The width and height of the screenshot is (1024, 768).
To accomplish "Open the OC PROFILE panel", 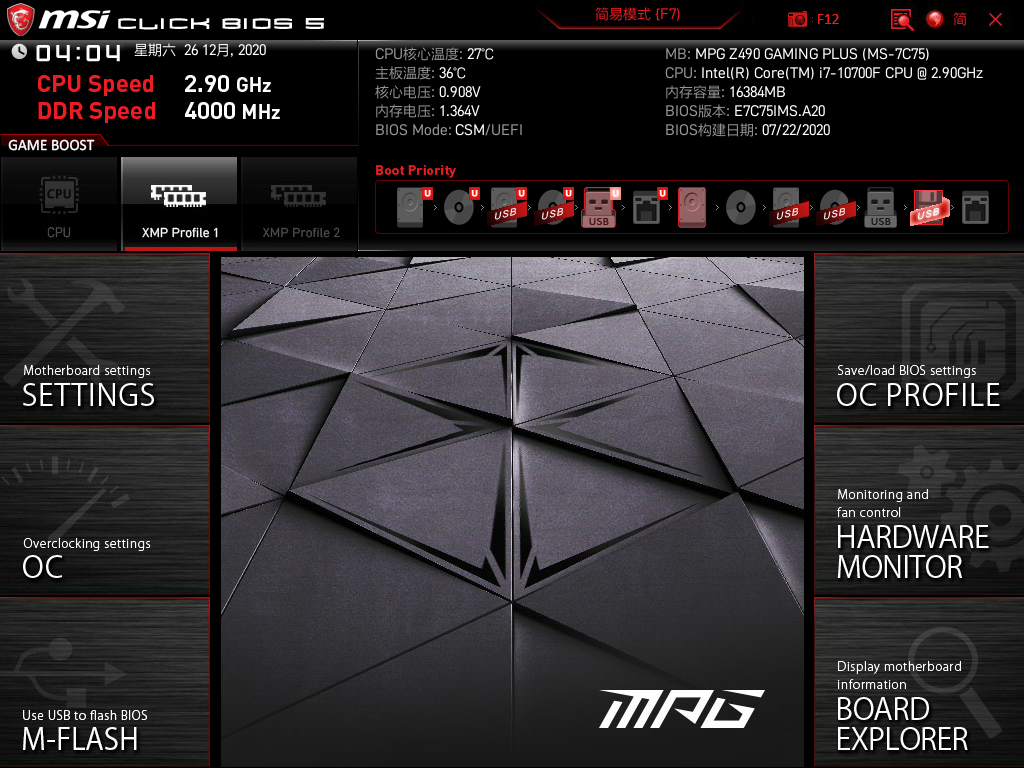I will tap(918, 340).
